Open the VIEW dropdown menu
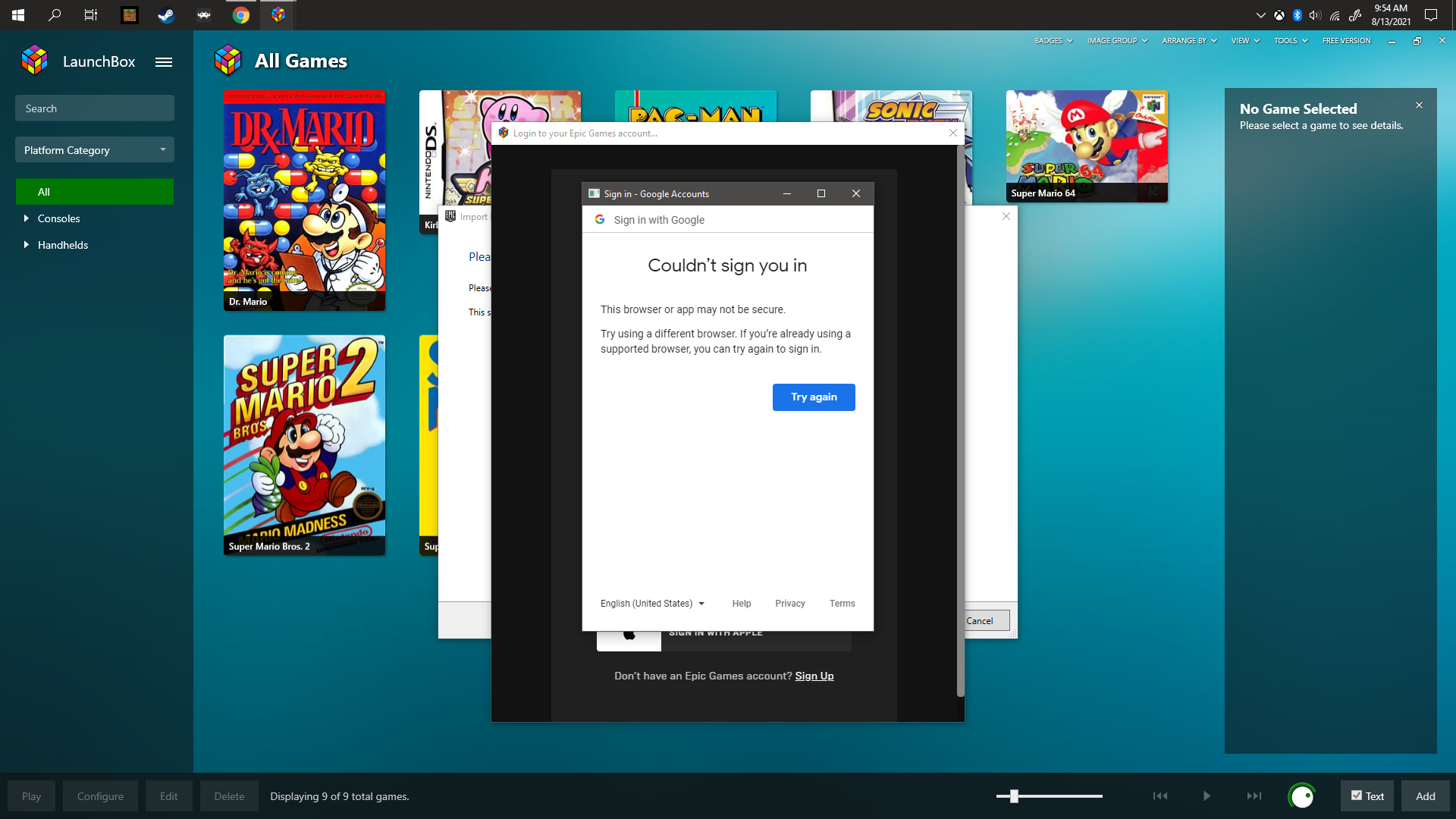Image resolution: width=1456 pixels, height=819 pixels. point(1245,41)
